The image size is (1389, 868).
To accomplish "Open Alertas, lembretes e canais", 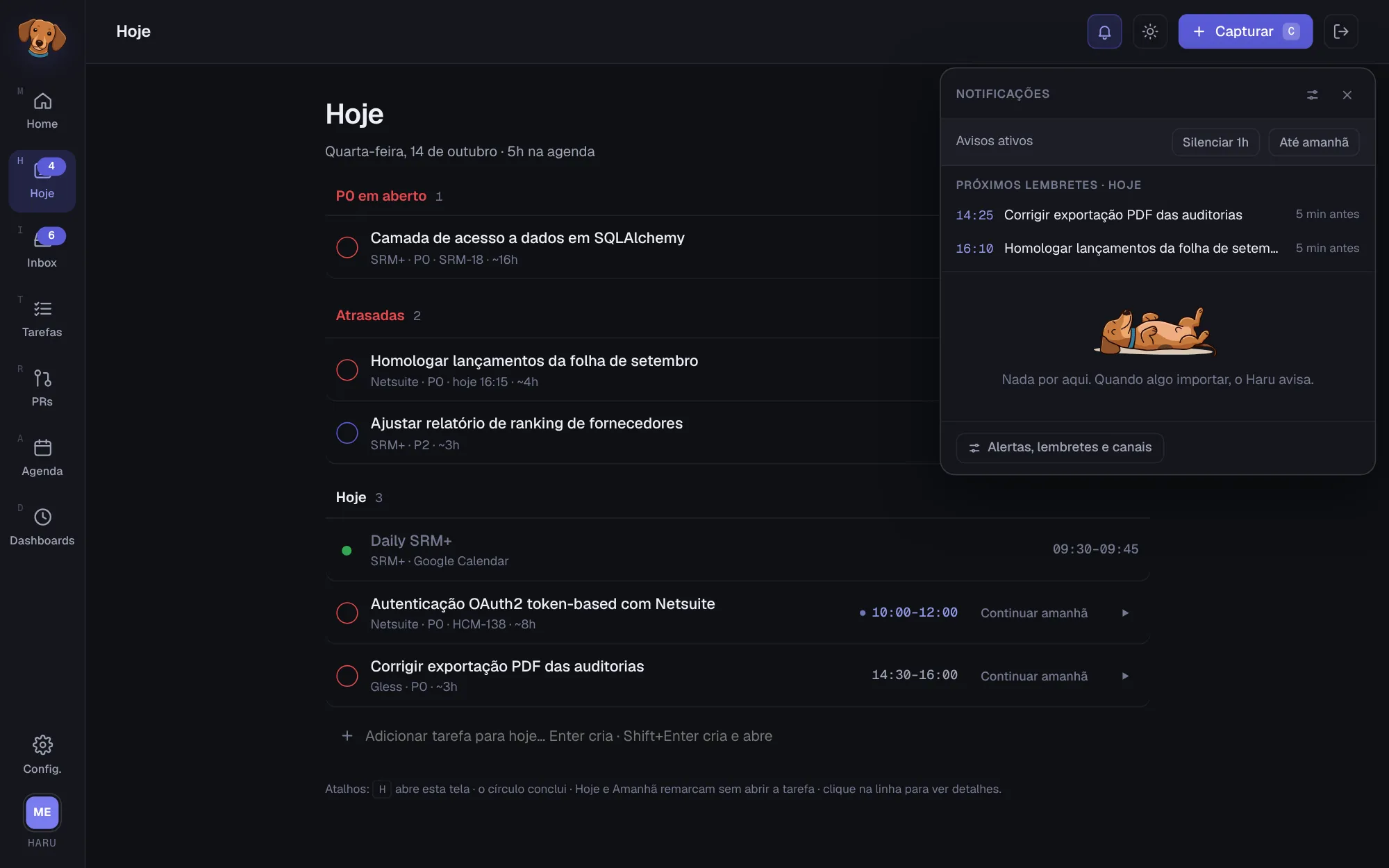I will [1060, 447].
